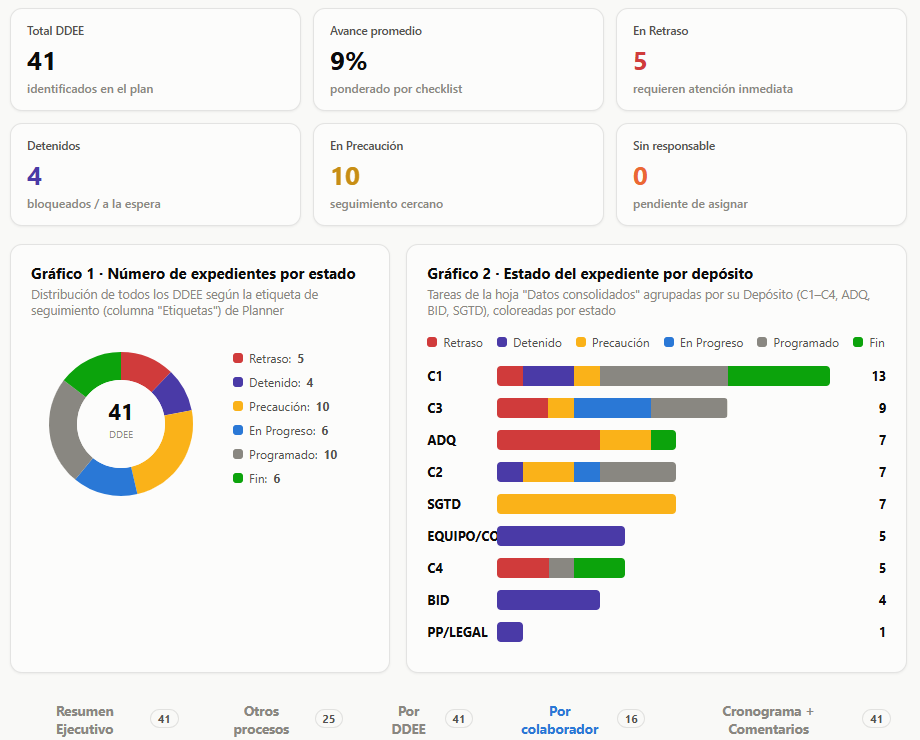Viewport: 920px width, 740px height.
Task: Click the yellow SGTD bar
Action: coord(586,504)
